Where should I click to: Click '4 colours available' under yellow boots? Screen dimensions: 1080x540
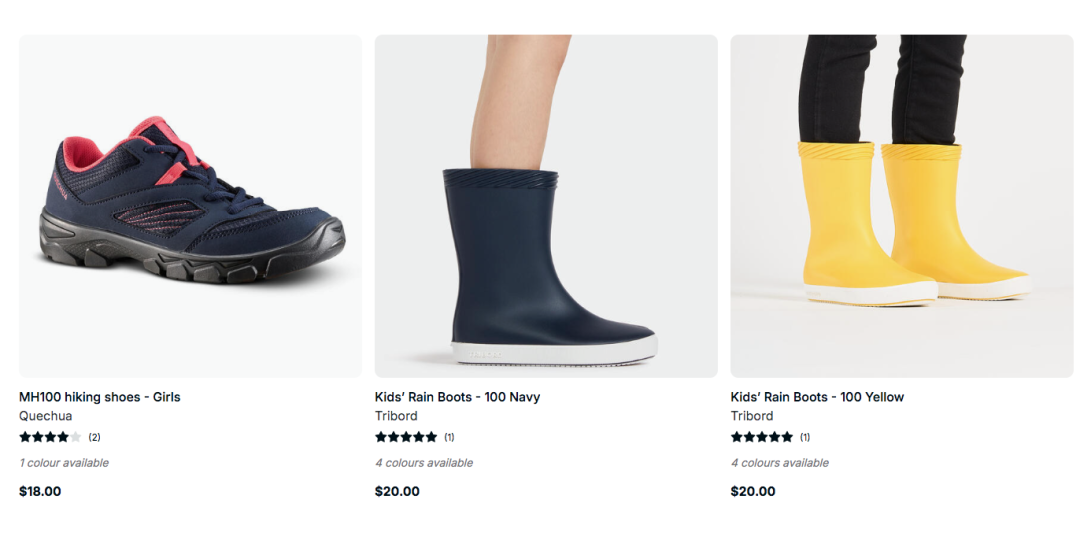[x=780, y=463]
